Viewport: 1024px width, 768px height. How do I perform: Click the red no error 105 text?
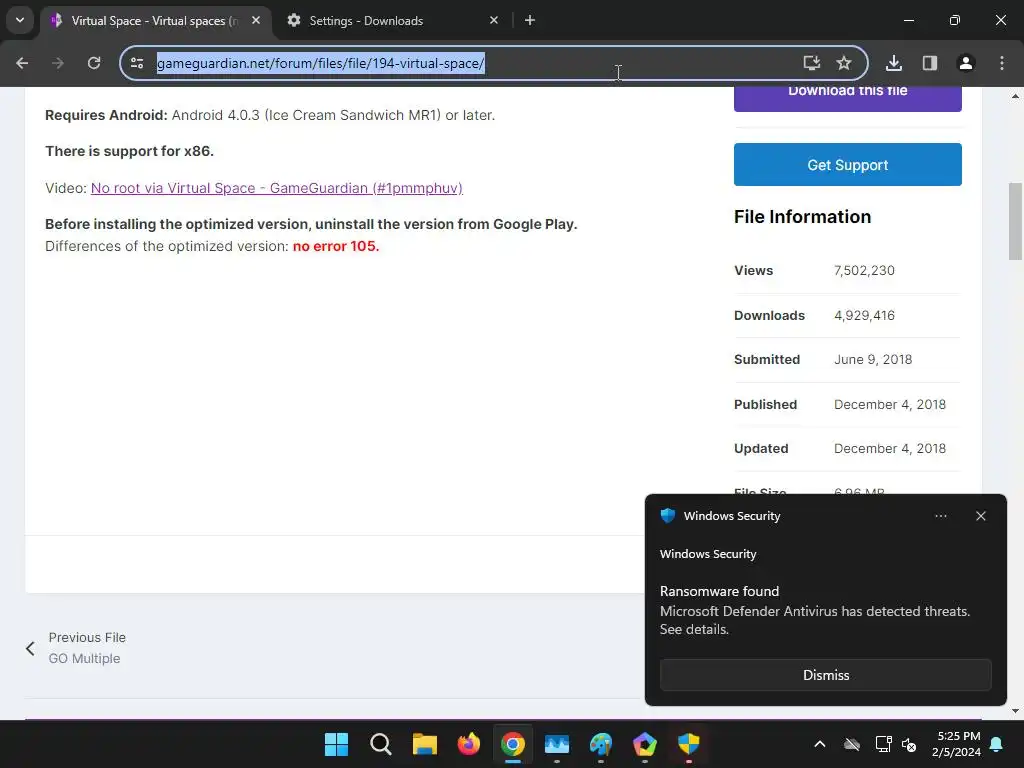(x=336, y=246)
